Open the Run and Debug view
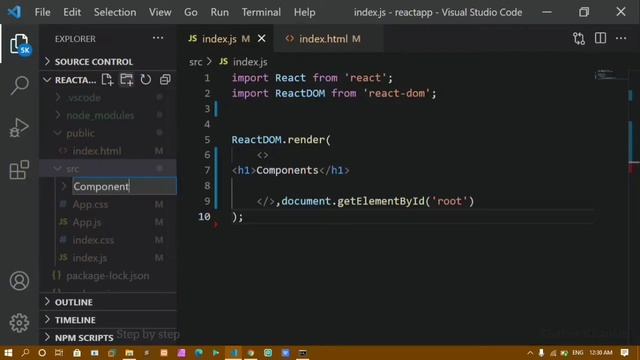The height and width of the screenshot is (360, 640). [x=19, y=127]
